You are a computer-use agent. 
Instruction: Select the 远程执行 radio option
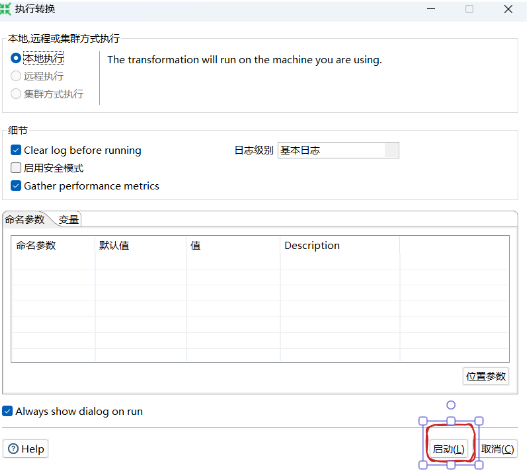[x=16, y=76]
